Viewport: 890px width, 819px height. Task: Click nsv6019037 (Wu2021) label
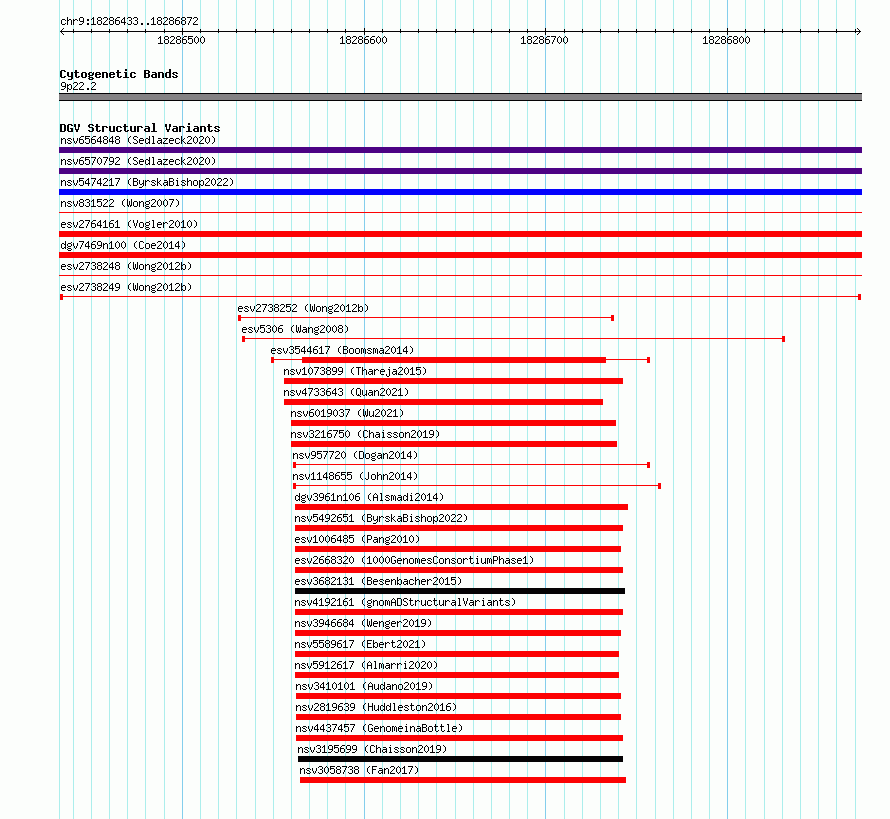point(347,413)
